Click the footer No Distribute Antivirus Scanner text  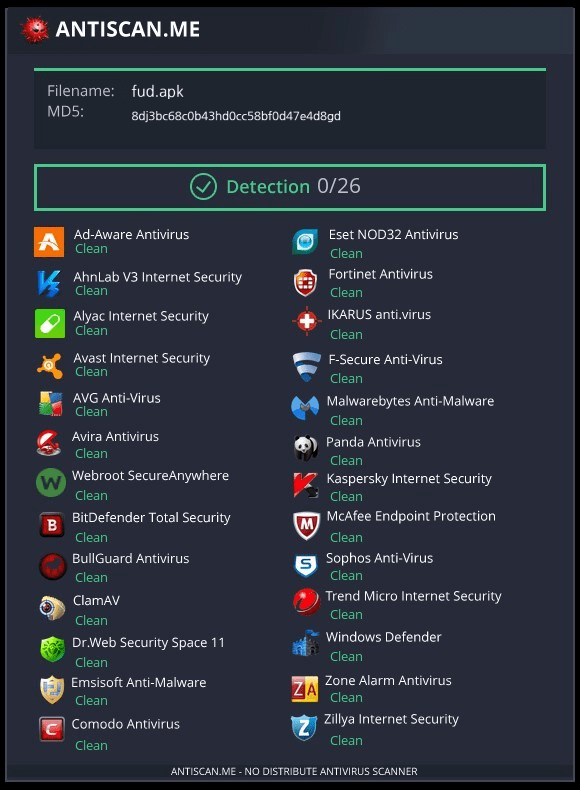[x=294, y=771]
